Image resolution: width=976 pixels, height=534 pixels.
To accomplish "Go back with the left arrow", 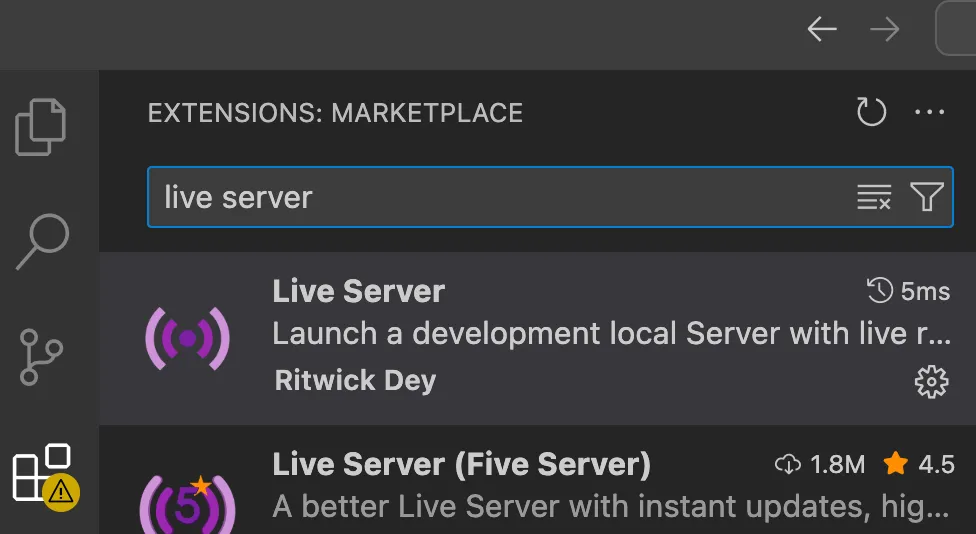I will point(822,29).
